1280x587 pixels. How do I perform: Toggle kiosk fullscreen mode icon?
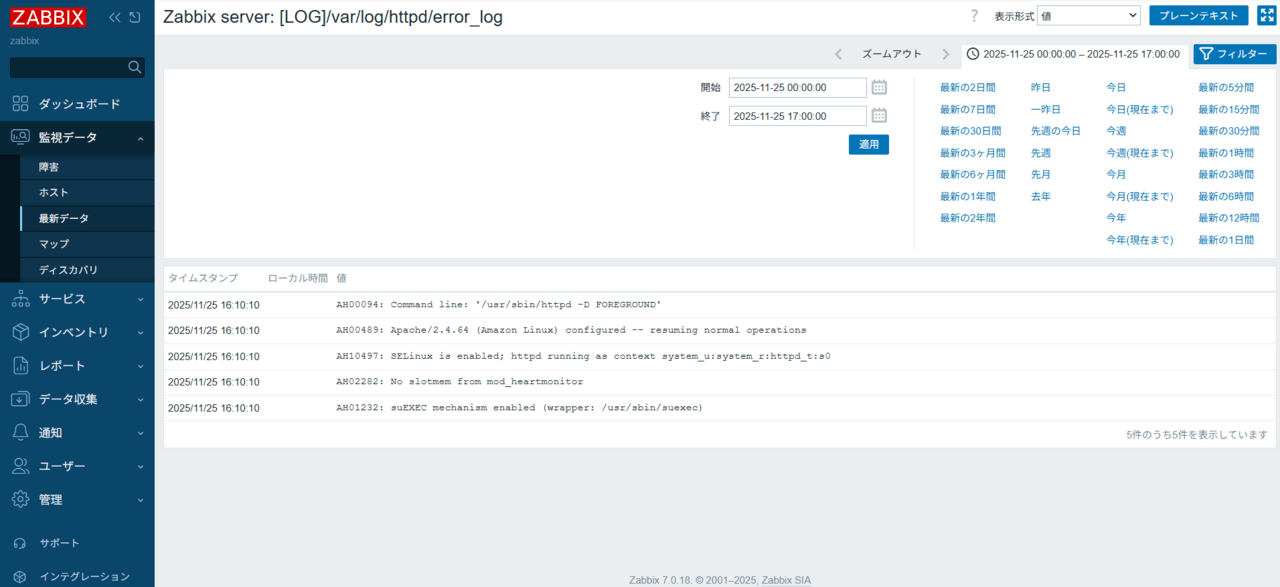(x=1266, y=15)
